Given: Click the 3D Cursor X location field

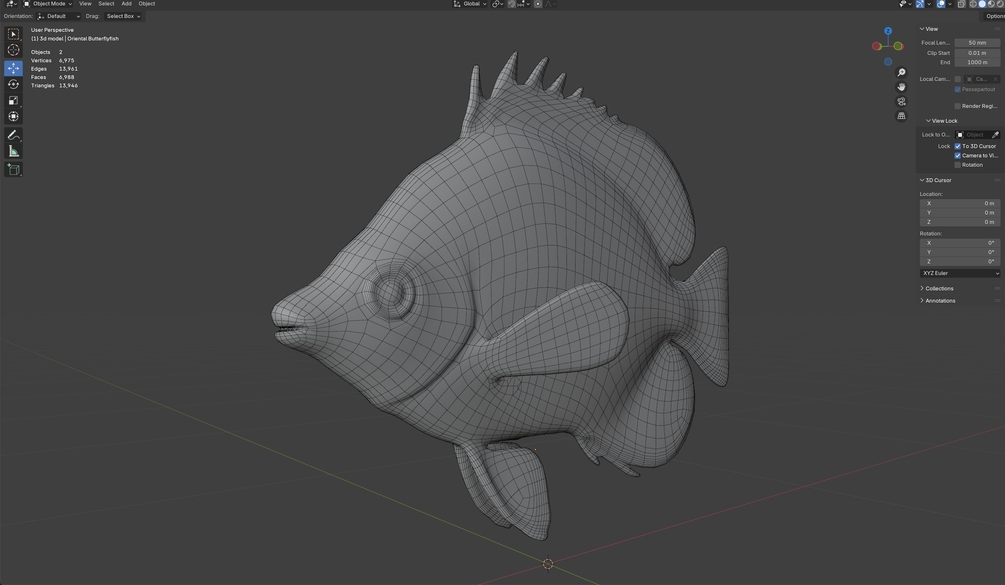Looking at the screenshot, I should pos(959,203).
